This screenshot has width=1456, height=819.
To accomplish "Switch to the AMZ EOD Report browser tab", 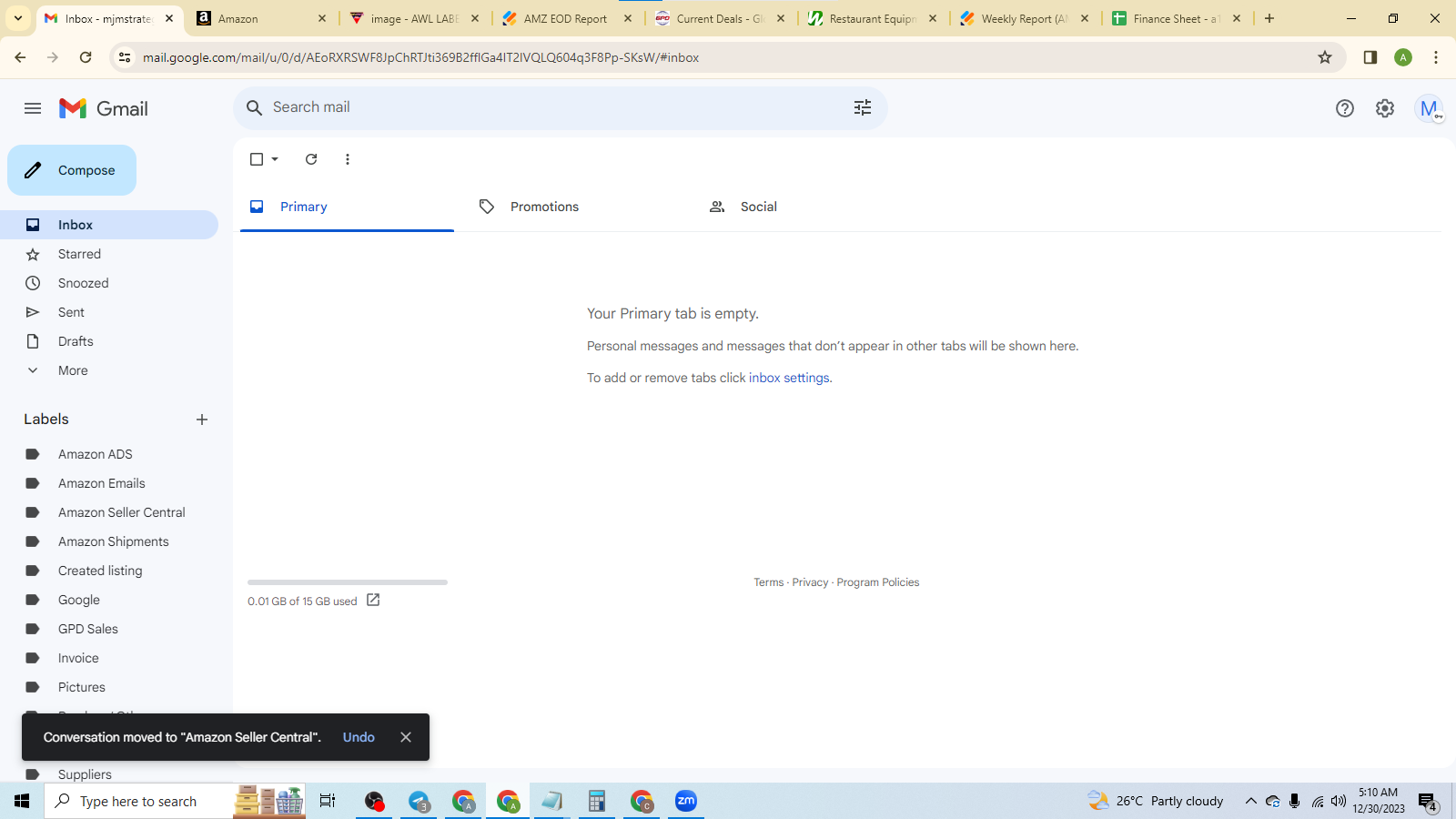I will coord(566,18).
